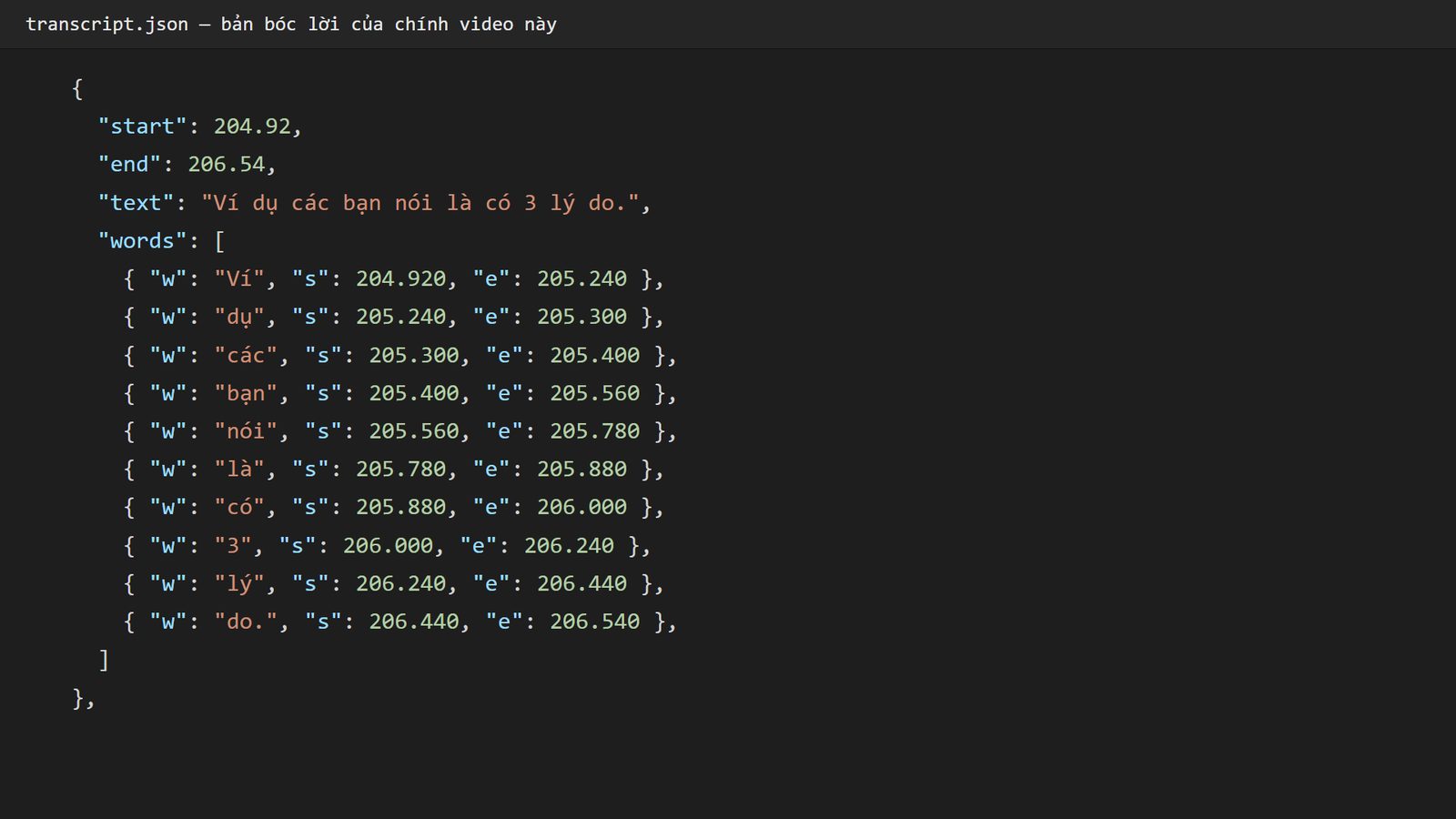Image resolution: width=1456 pixels, height=819 pixels.
Task: Click start time 205.300 in the "các" row
Action: click(414, 355)
